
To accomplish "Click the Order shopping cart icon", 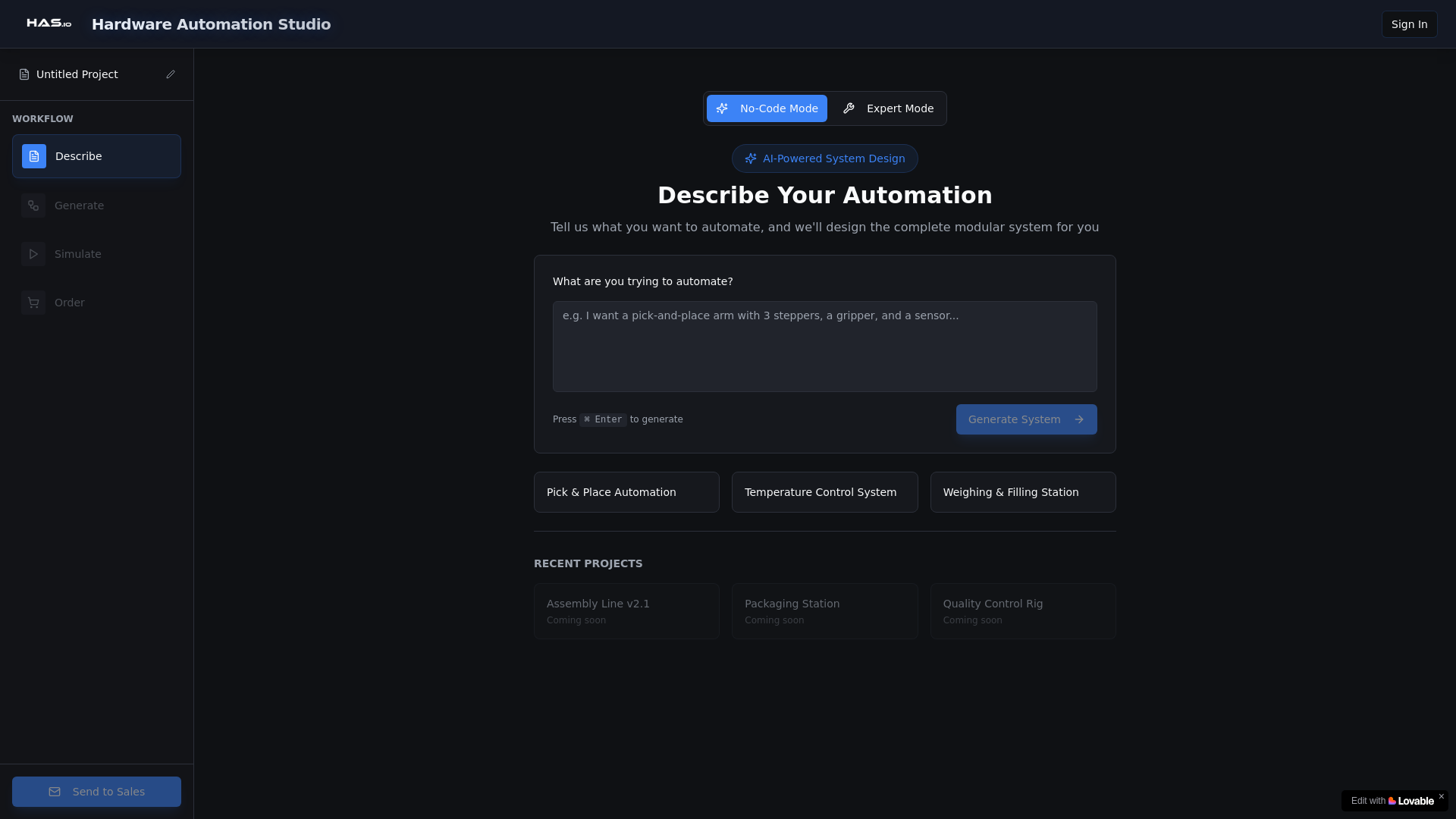I will click(x=33, y=303).
